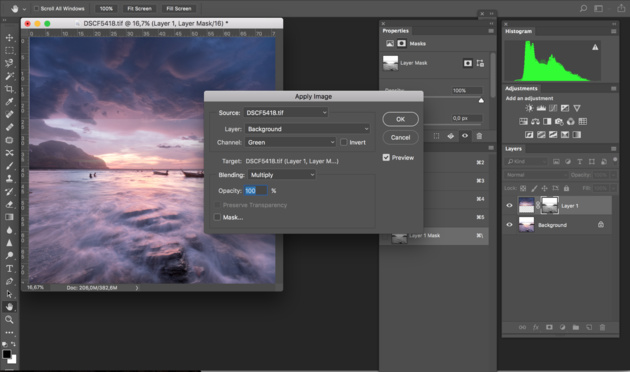The width and height of the screenshot is (630, 372).
Task: Add a Photo Filter adjustment
Action: click(559, 121)
